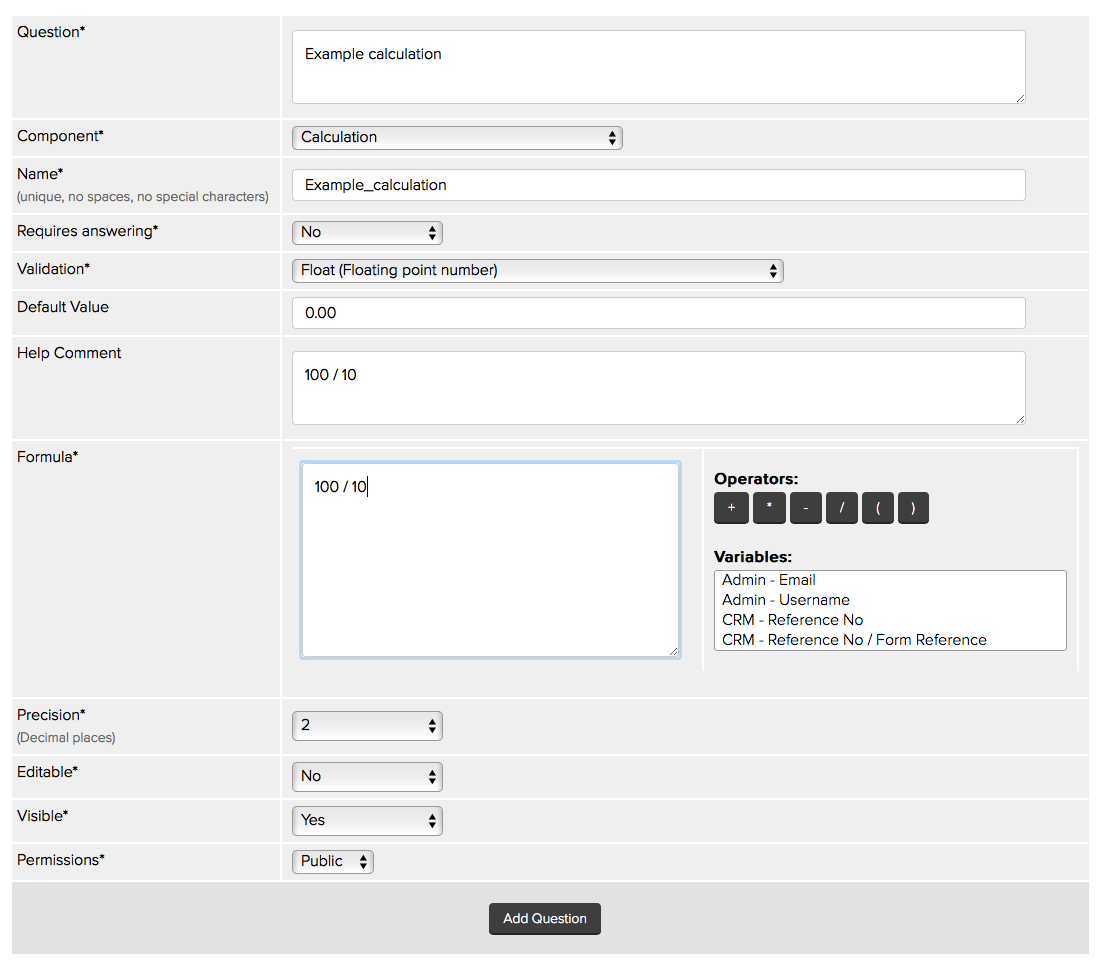Add an opening parenthesis to formula
The width and height of the screenshot is (1105, 972).
[877, 509]
